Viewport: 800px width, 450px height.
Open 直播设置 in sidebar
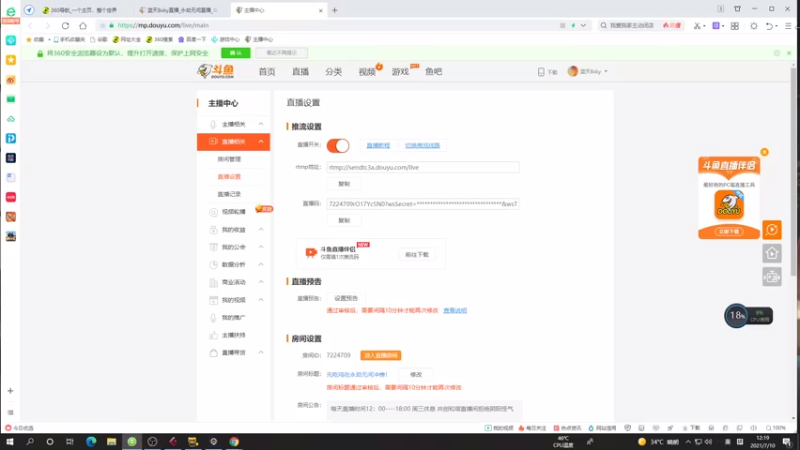pyautogui.click(x=229, y=177)
